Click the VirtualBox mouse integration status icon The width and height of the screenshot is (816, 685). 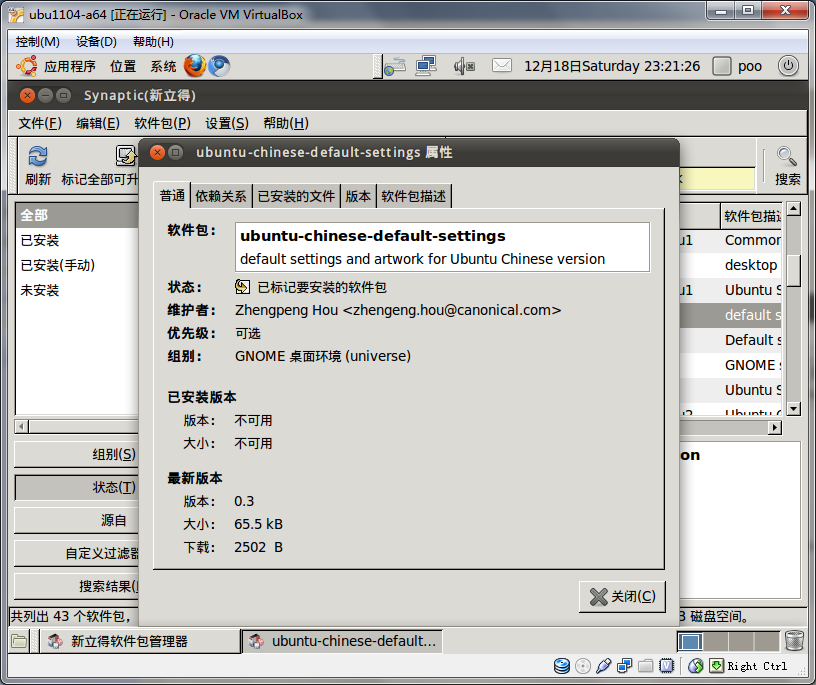click(696, 666)
